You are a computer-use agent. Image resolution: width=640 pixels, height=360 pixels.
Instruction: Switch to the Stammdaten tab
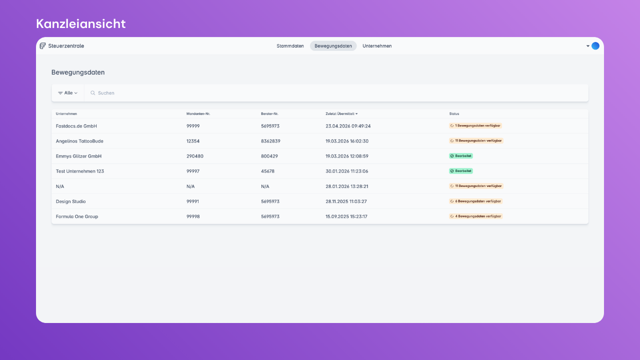(290, 46)
